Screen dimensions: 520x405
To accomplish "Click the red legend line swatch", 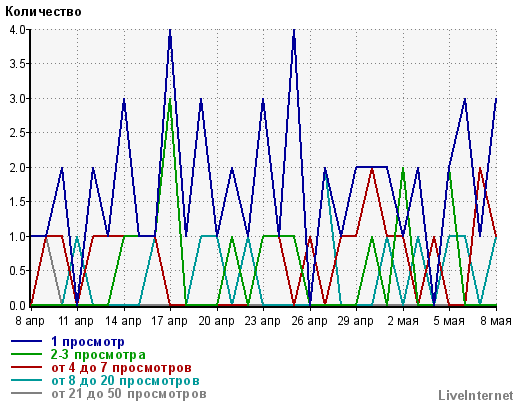I will tap(26, 367).
